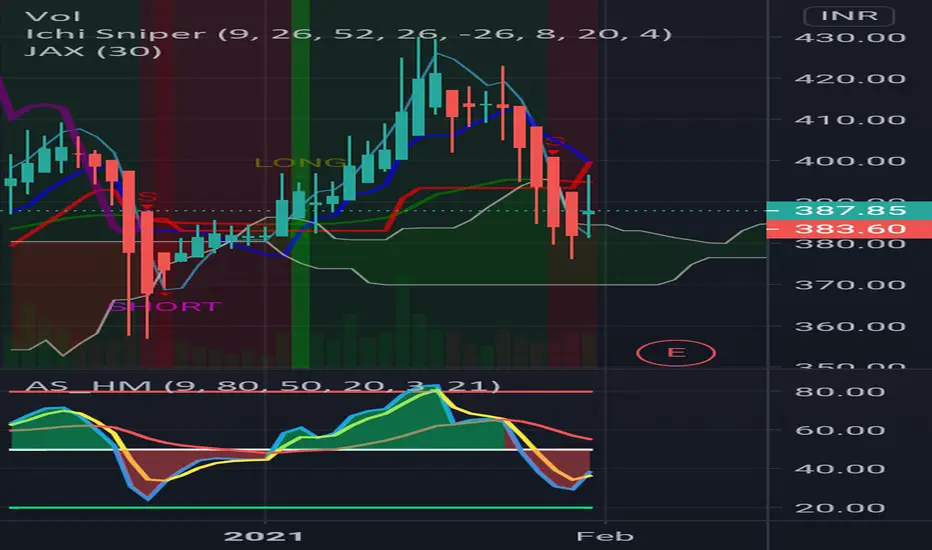Click the 370.00 price axis label

pos(850,285)
